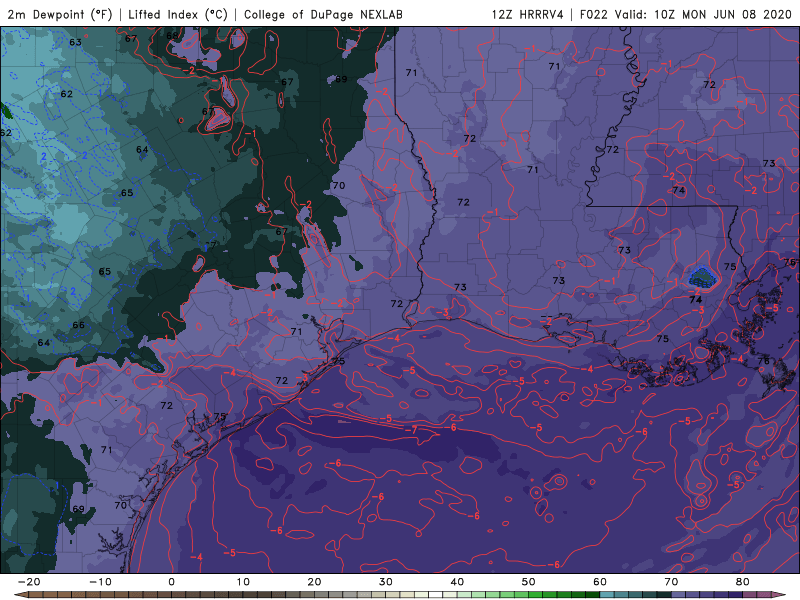
Task: Click the dewpoint value "66" on the map
Action: coord(78,325)
